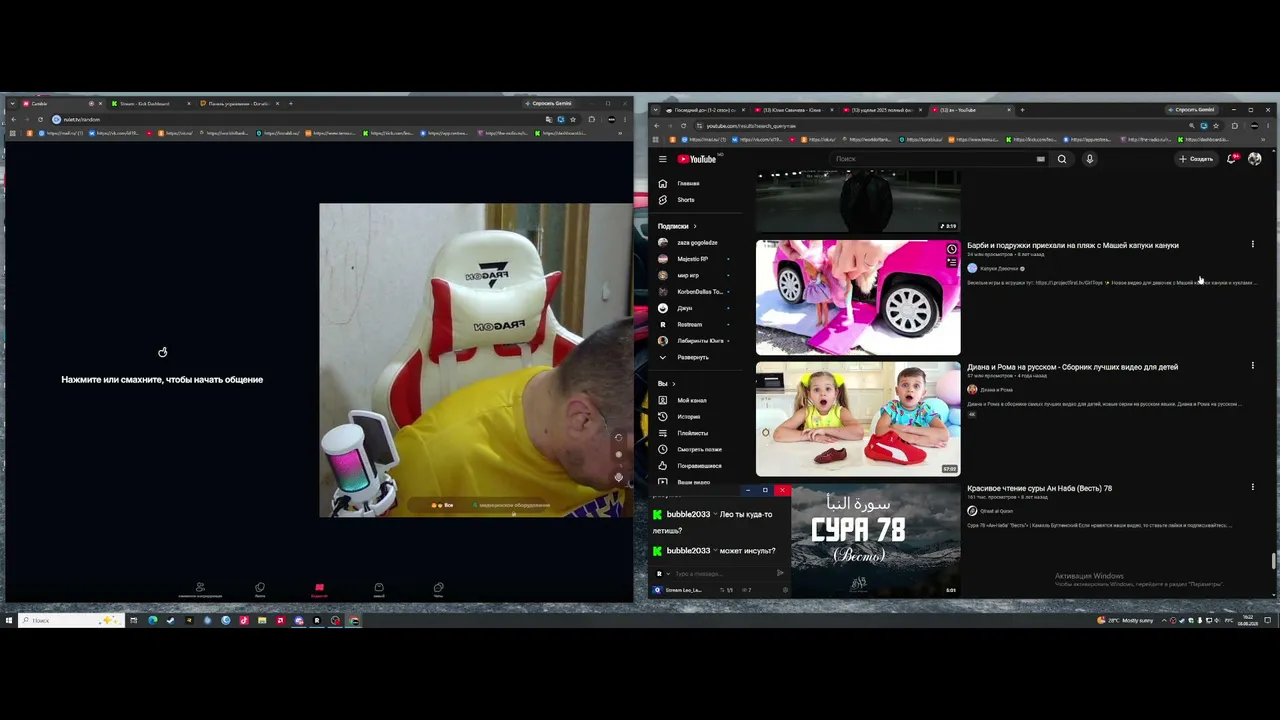Open a new tab in the YouTube browser window
1280x720 pixels.
[x=1022, y=110]
